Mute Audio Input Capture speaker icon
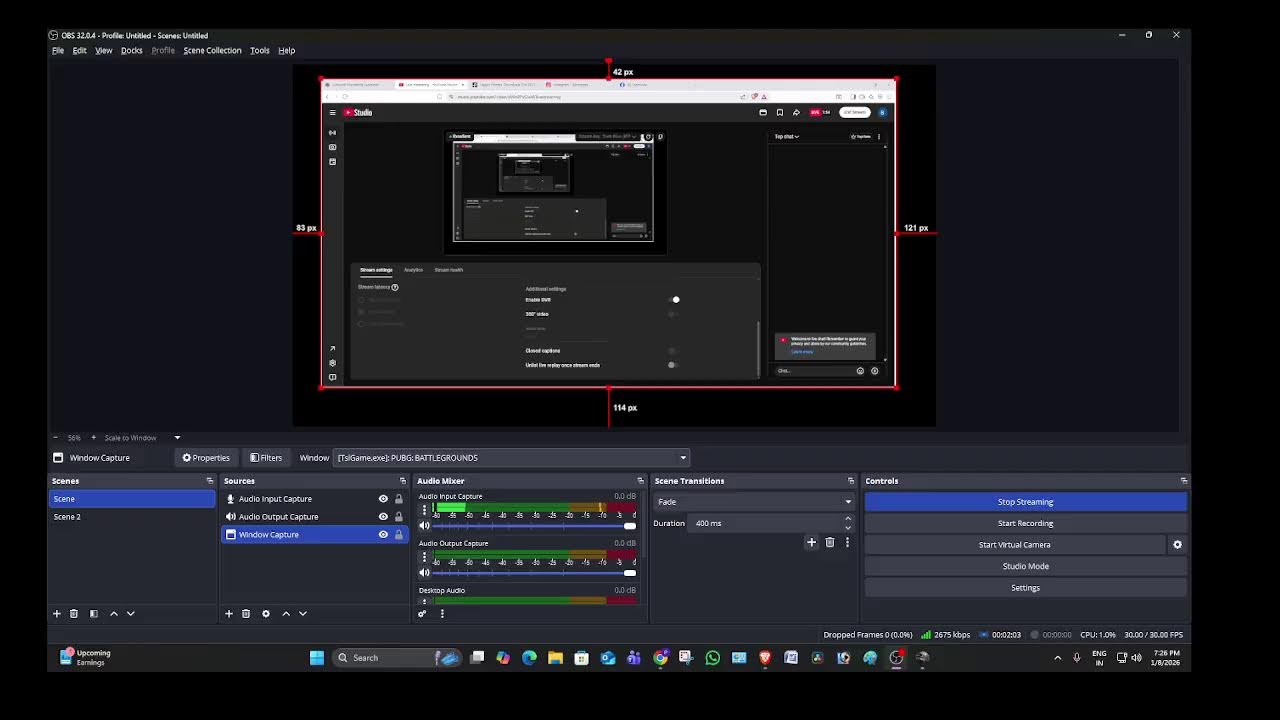This screenshot has height=720, width=1280. coord(425,526)
